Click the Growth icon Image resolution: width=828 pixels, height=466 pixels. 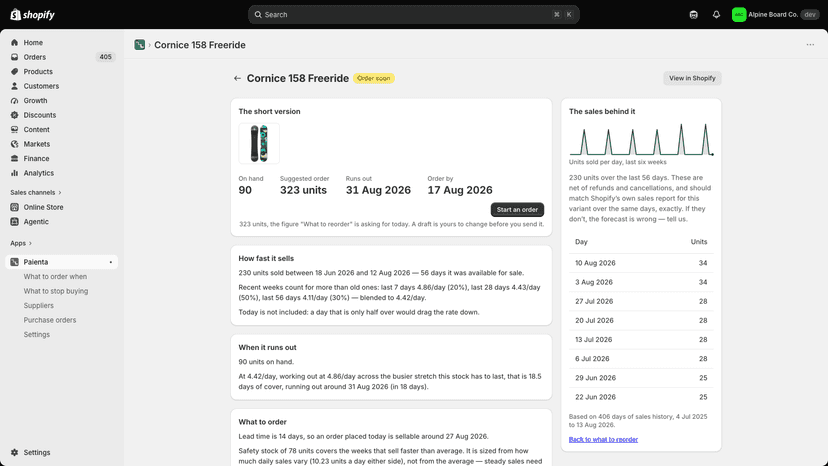(x=14, y=101)
